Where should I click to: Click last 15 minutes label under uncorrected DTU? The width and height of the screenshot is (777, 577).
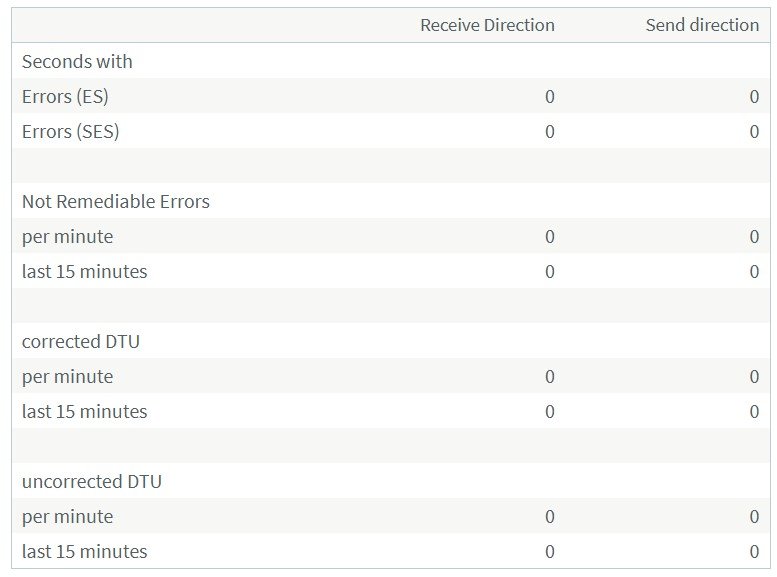[84, 551]
